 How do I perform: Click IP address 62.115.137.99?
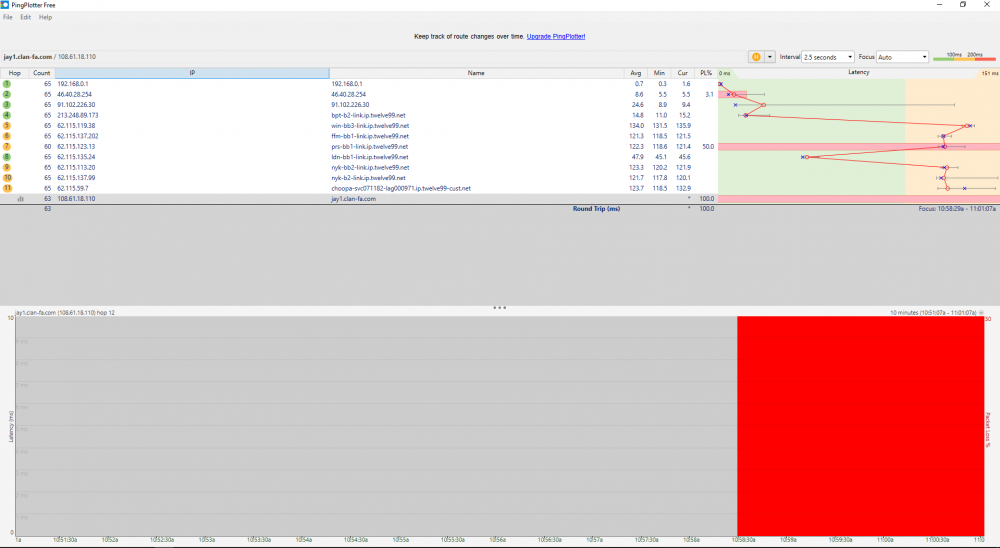pos(77,178)
